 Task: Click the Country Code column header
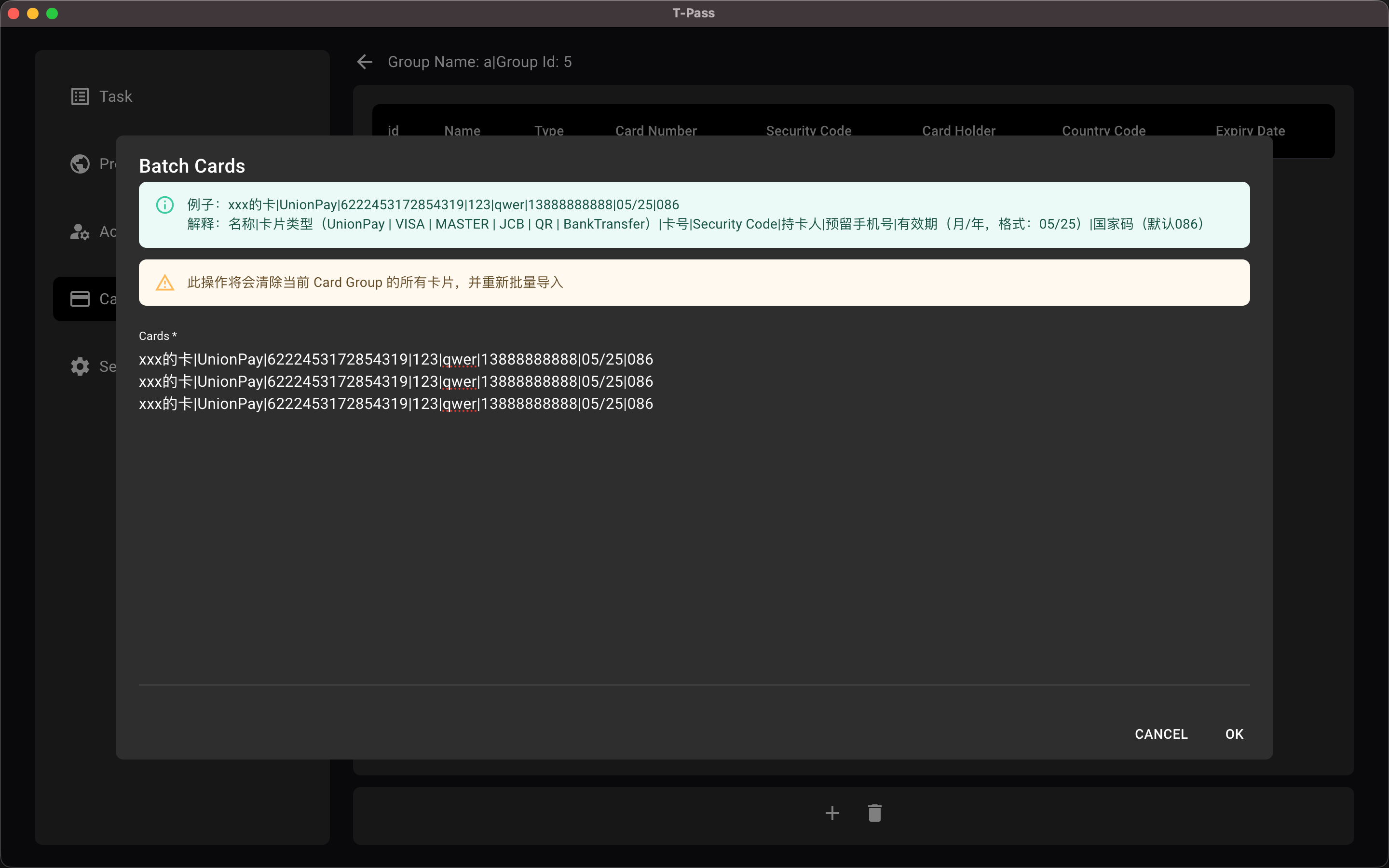click(1103, 130)
